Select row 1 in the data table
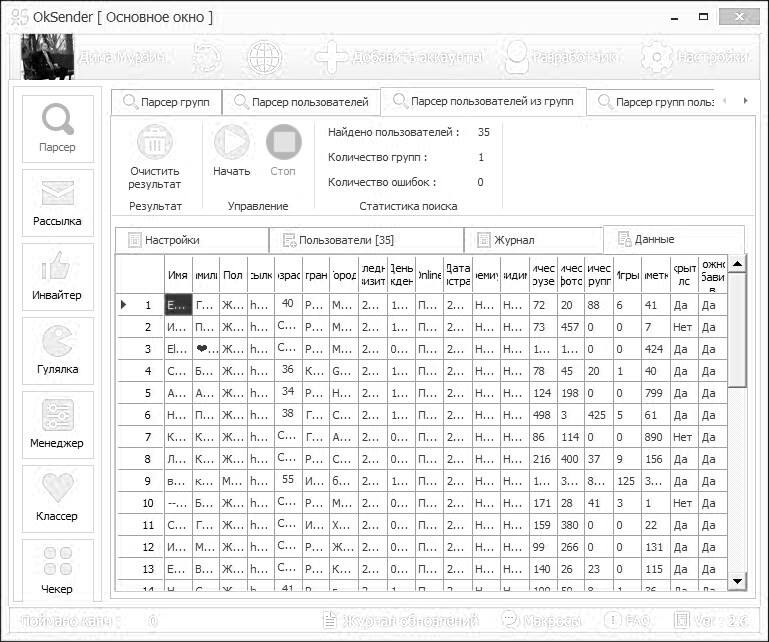This screenshot has width=769, height=642. point(148,305)
